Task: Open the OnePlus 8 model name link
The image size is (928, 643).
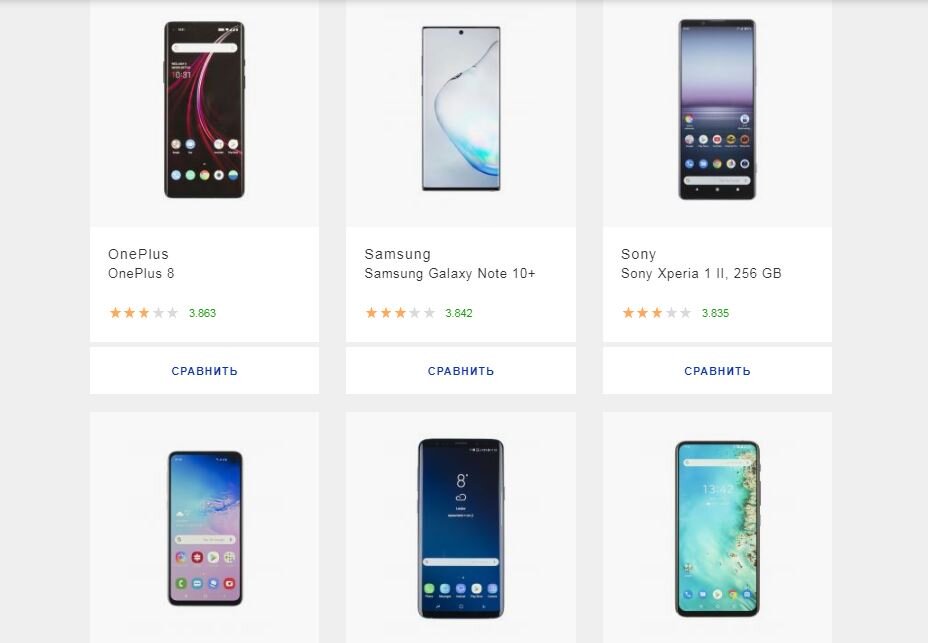Action: [x=141, y=274]
